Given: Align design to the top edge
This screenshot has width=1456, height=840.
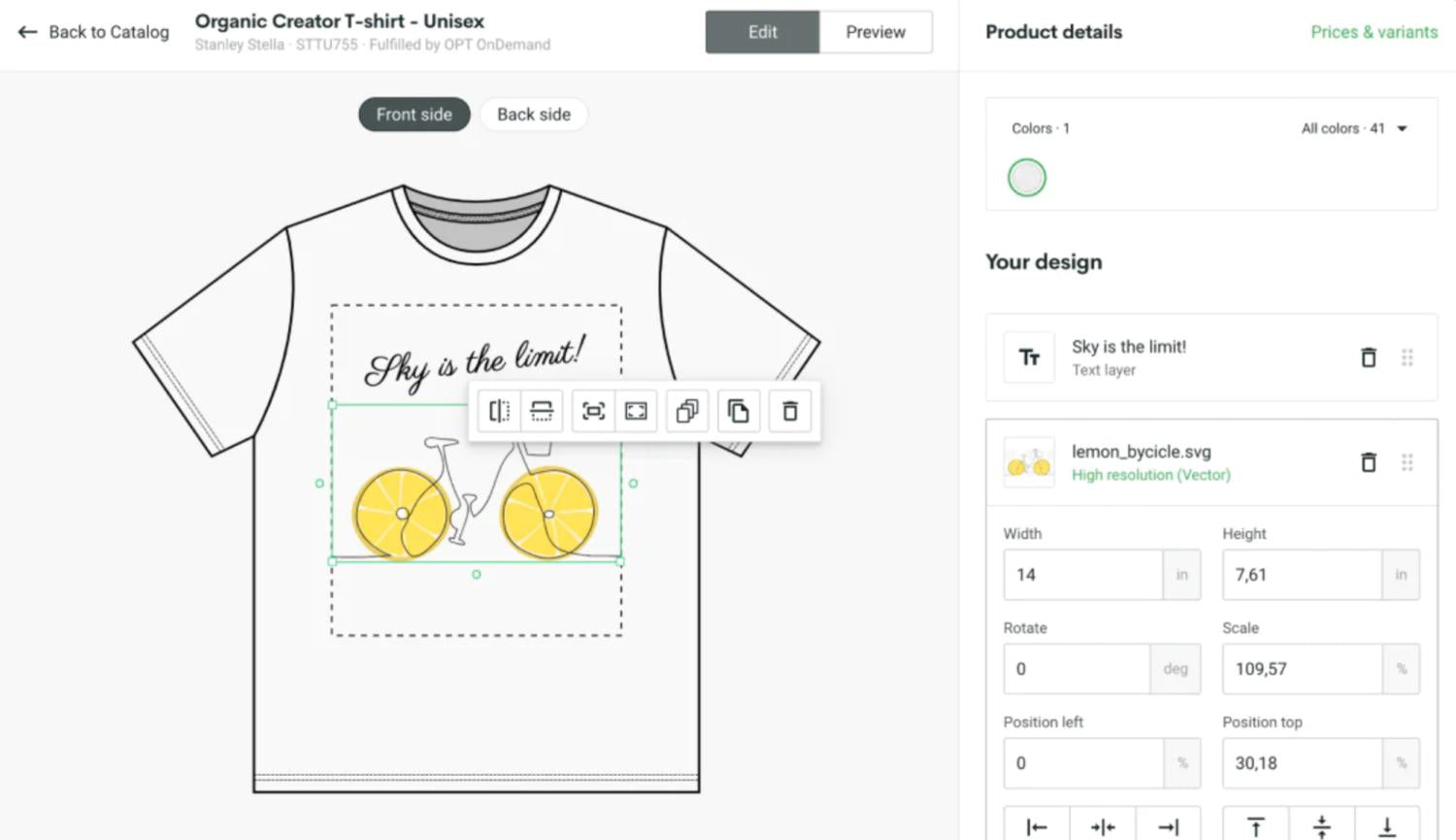Looking at the screenshot, I should click(x=1255, y=826).
